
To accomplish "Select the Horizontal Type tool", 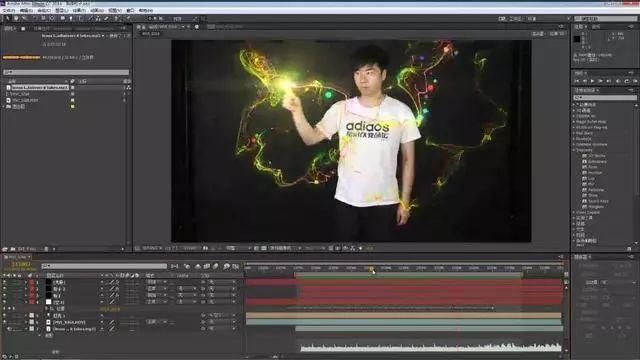I will tap(80, 18).
